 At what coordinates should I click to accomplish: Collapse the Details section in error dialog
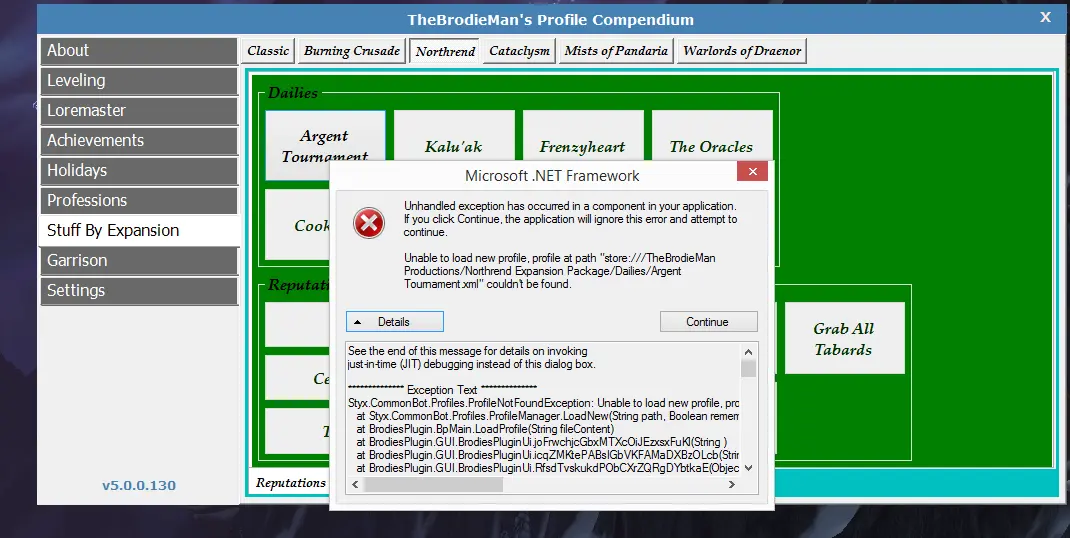click(x=394, y=322)
